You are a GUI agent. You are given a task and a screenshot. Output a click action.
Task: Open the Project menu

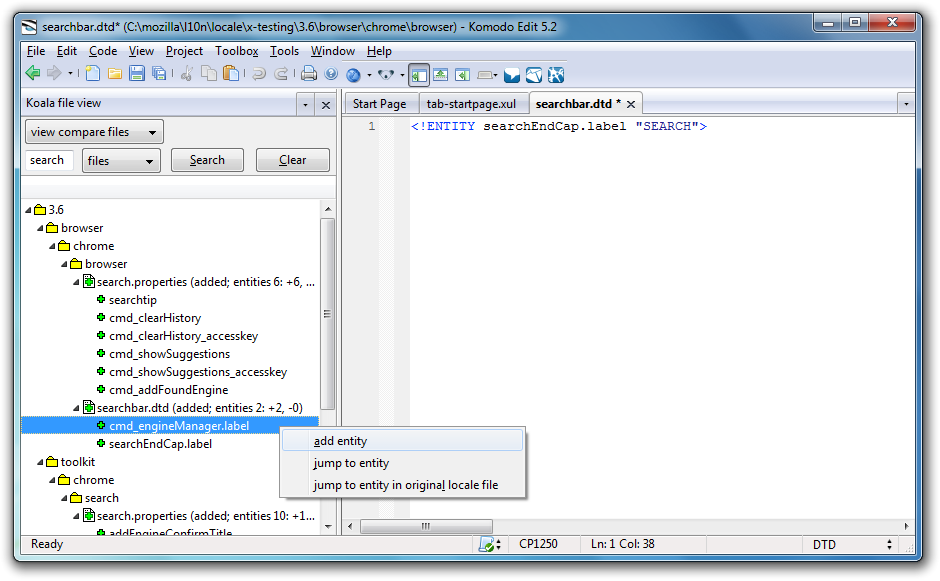coord(184,51)
